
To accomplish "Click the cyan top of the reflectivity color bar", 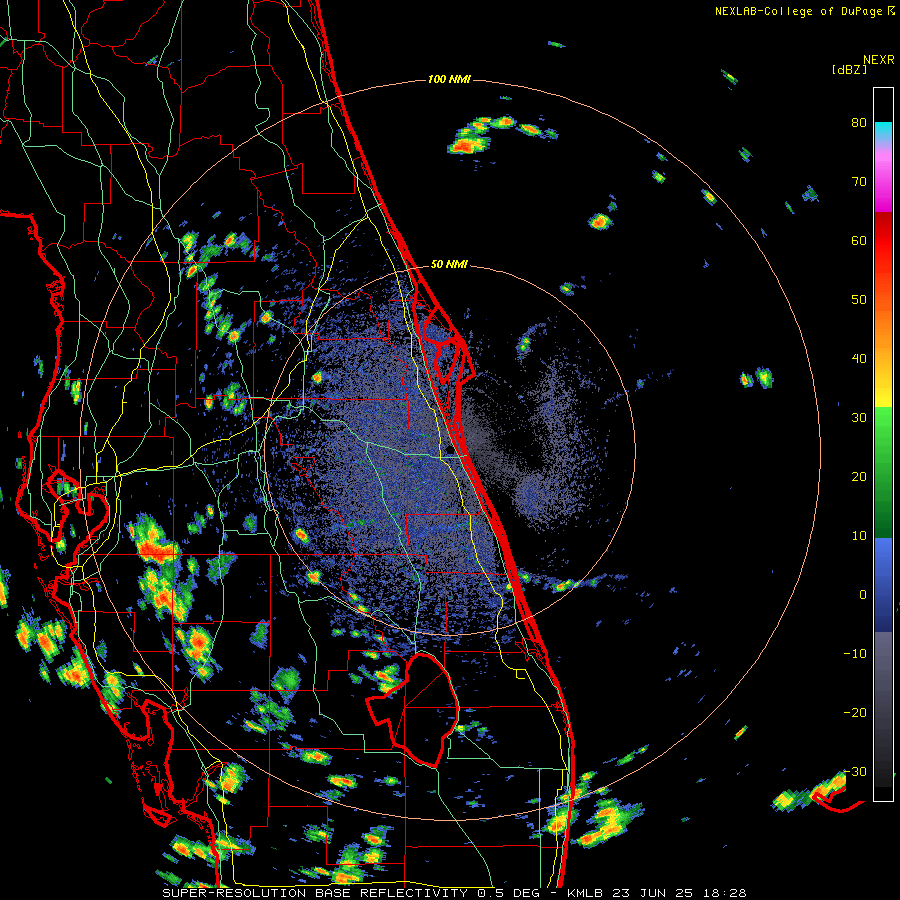I will coord(883,130).
